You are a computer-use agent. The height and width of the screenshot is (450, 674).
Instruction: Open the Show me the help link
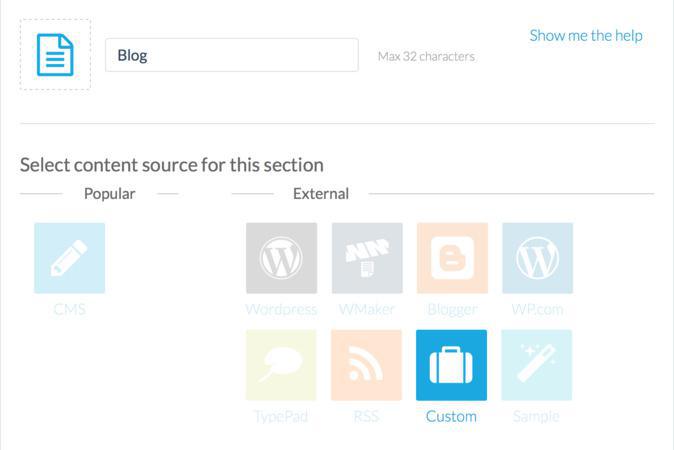(x=586, y=36)
